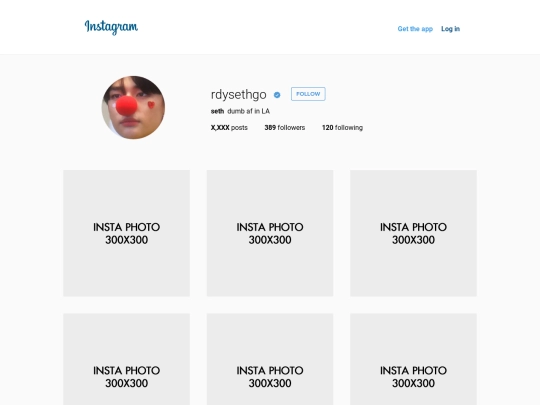This screenshot has height=405, width=540.
Task: Click the red clown nose on the avatar
Action: click(x=126, y=105)
